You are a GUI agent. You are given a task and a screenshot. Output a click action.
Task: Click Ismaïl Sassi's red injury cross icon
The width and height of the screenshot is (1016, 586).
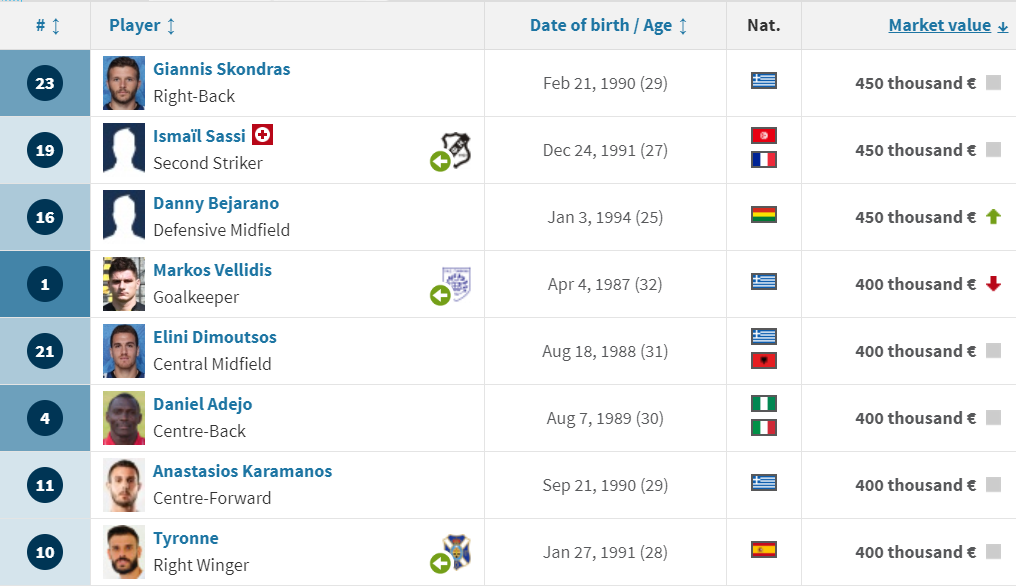tap(262, 135)
